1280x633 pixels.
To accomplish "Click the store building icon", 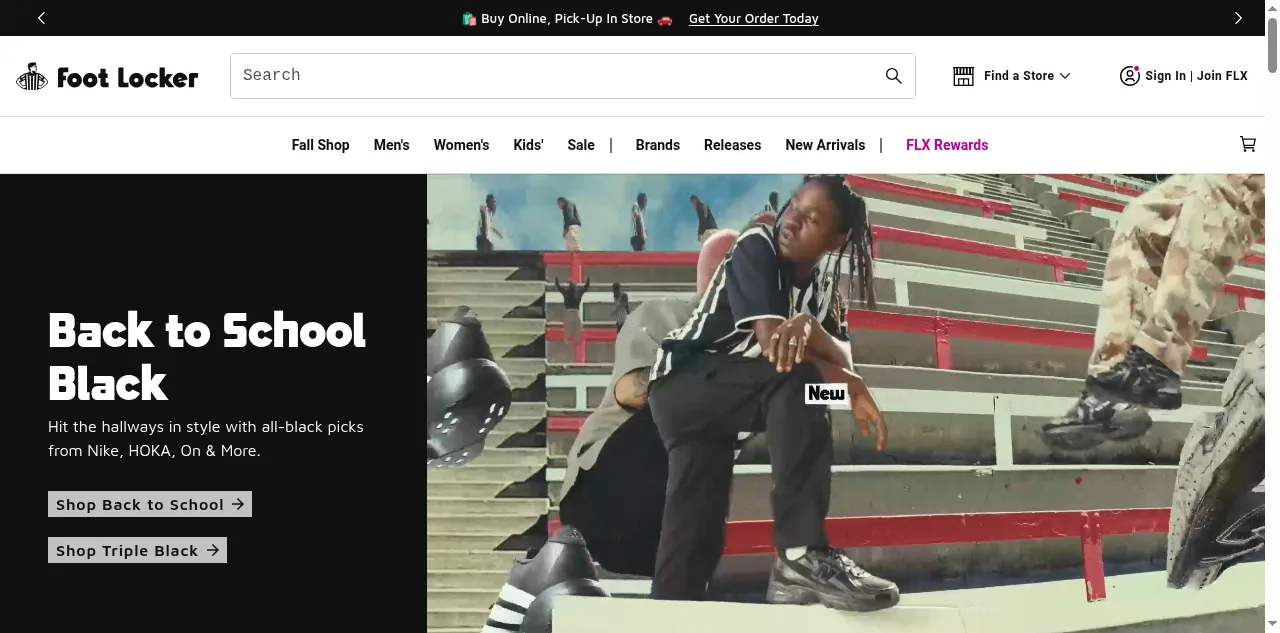I will coord(963,76).
